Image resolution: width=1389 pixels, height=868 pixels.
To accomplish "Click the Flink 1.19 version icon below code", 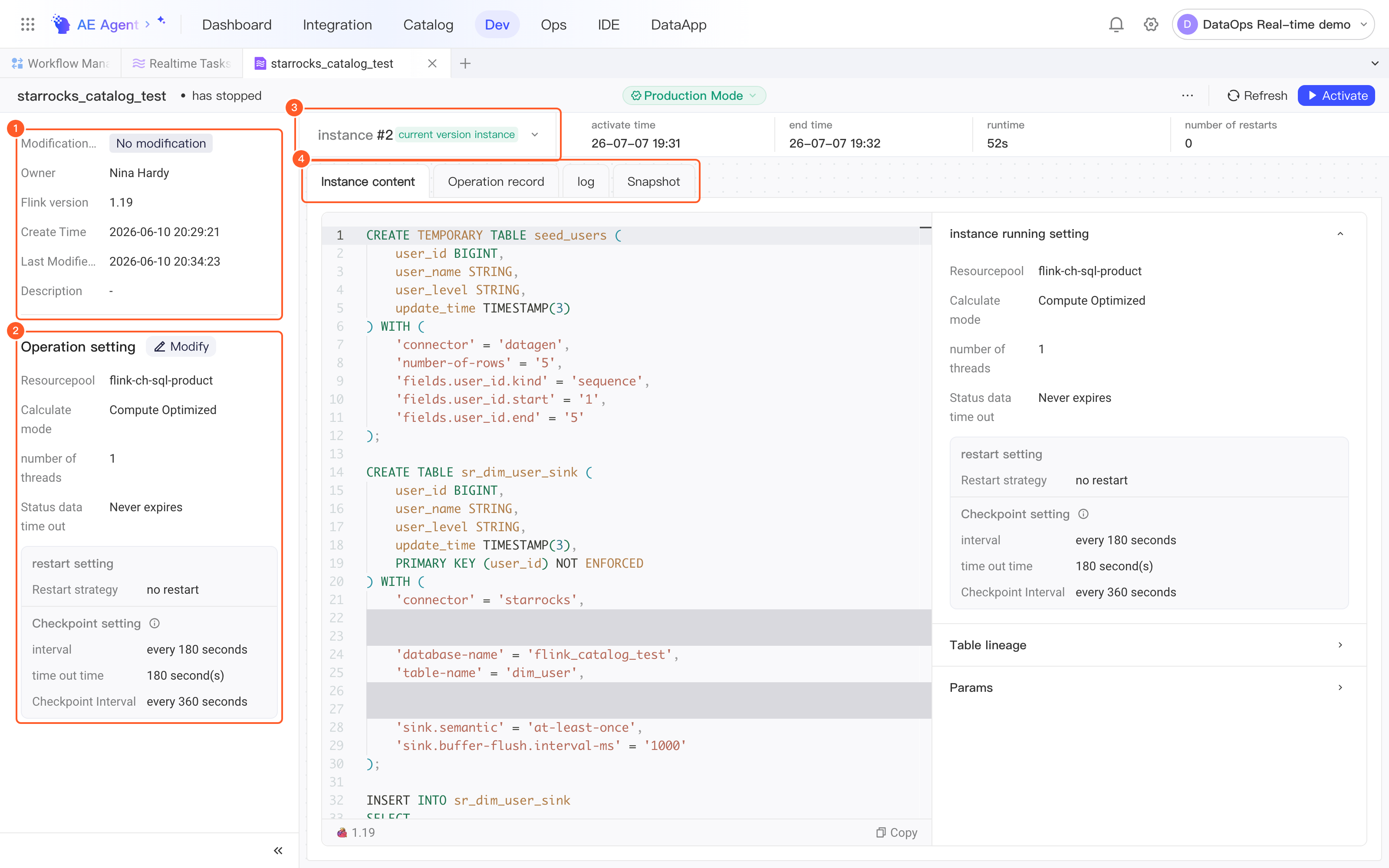I will (x=342, y=832).
